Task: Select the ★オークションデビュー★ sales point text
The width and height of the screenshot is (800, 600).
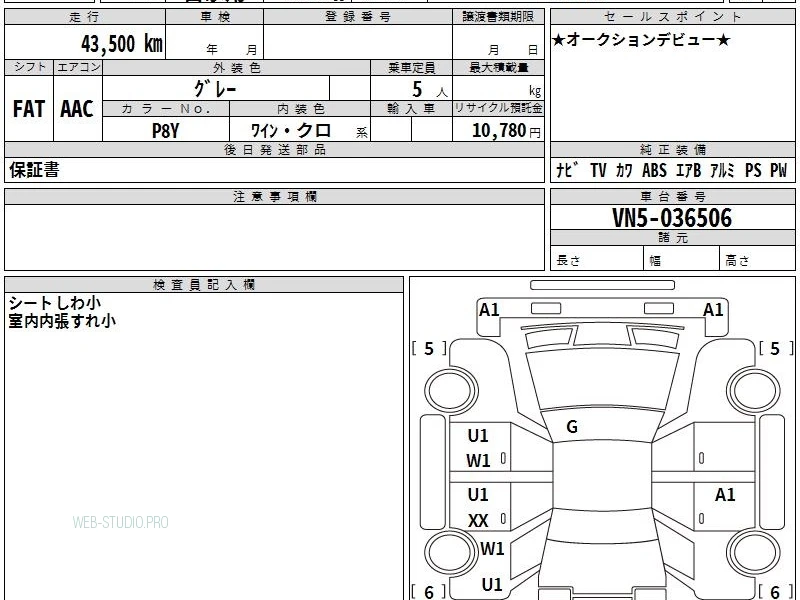Action: (641, 40)
